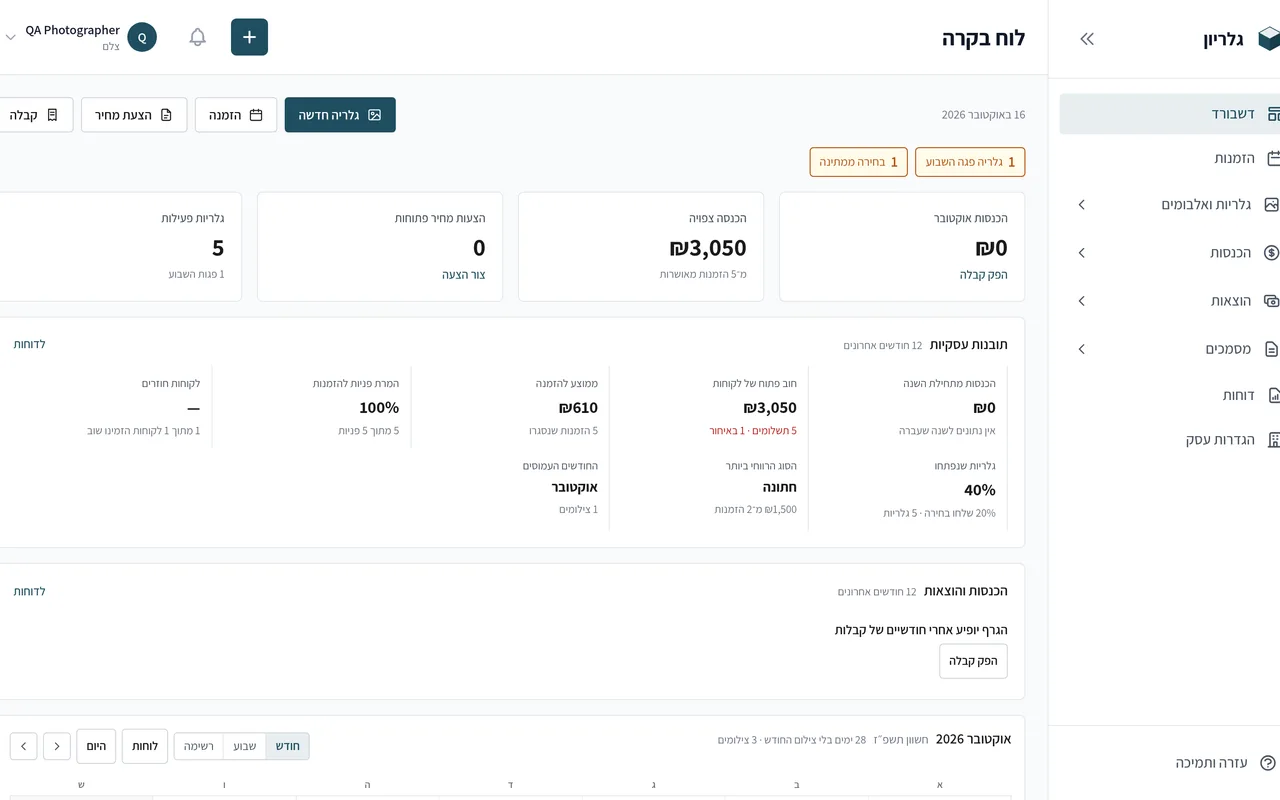Image resolution: width=1280 pixels, height=800 pixels.
Task: Expand the הכנסות submenu chevron
Action: (1081, 253)
